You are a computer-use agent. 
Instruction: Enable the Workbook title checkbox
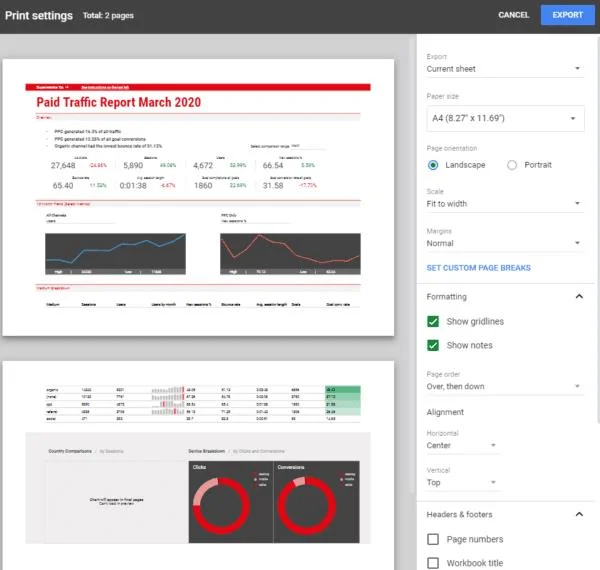pyautogui.click(x=433, y=563)
